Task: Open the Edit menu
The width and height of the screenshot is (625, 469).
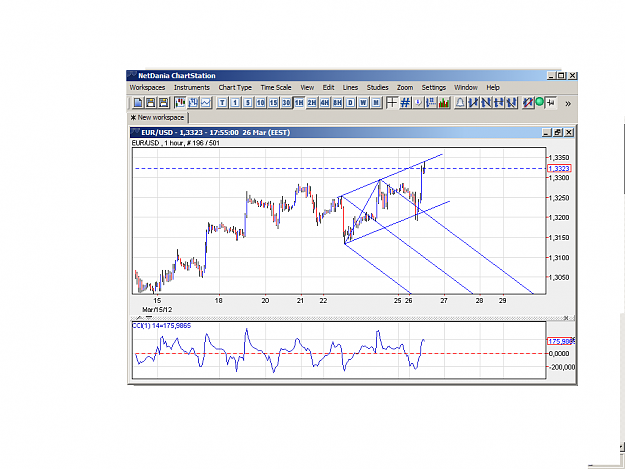Action: click(328, 87)
